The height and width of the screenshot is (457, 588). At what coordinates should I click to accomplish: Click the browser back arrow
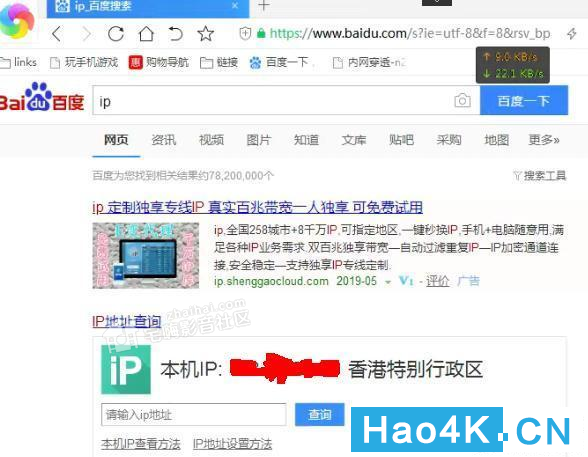56,34
